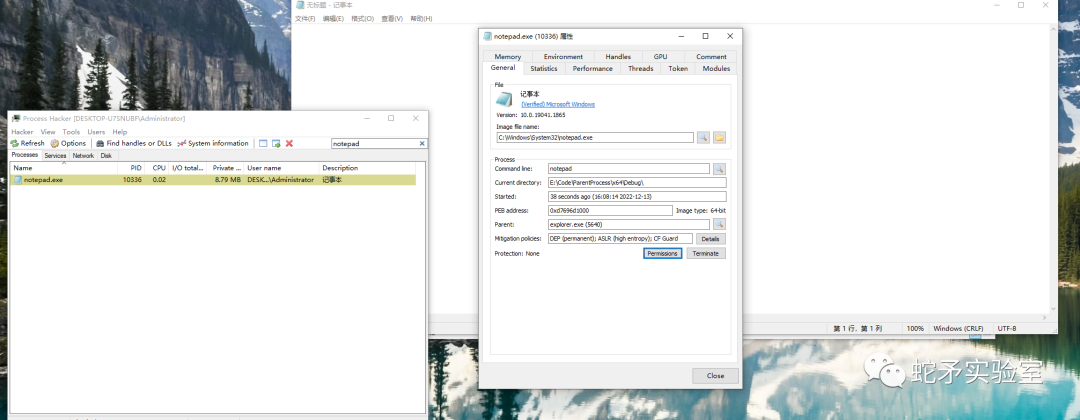Image resolution: width=1080 pixels, height=420 pixels.
Task: Open the 编辑(E) menu in Notepad
Action: (333, 19)
